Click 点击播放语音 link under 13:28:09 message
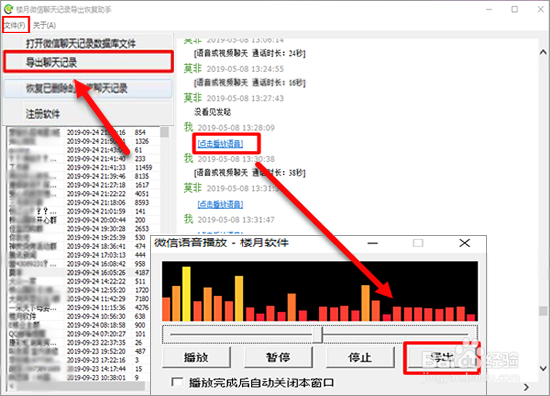The width and height of the screenshot is (550, 396). point(220,143)
